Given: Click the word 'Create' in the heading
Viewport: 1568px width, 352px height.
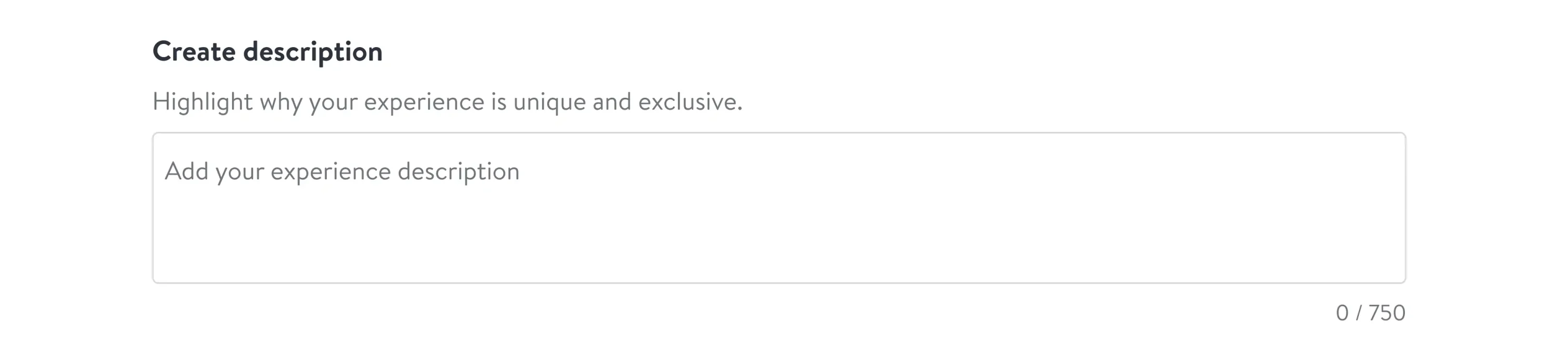Looking at the screenshot, I should click(x=193, y=52).
